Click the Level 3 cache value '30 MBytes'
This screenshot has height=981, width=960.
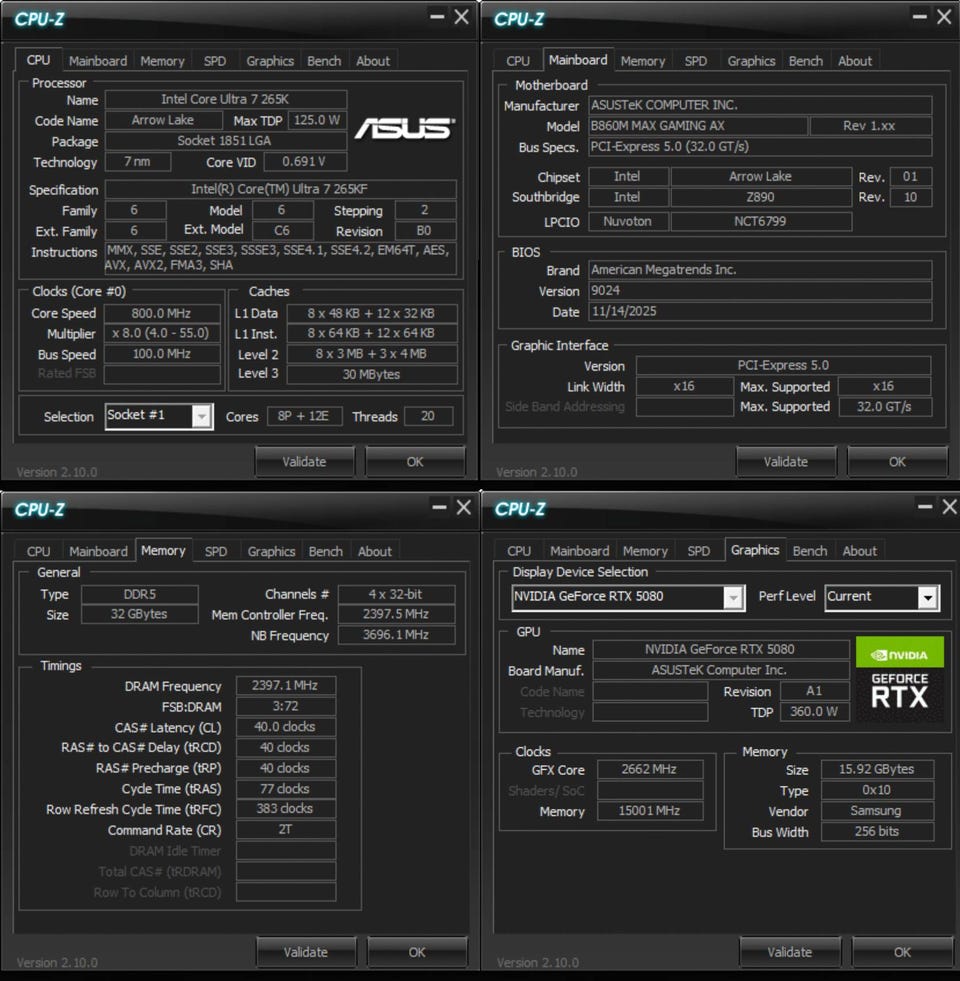pyautogui.click(x=371, y=374)
